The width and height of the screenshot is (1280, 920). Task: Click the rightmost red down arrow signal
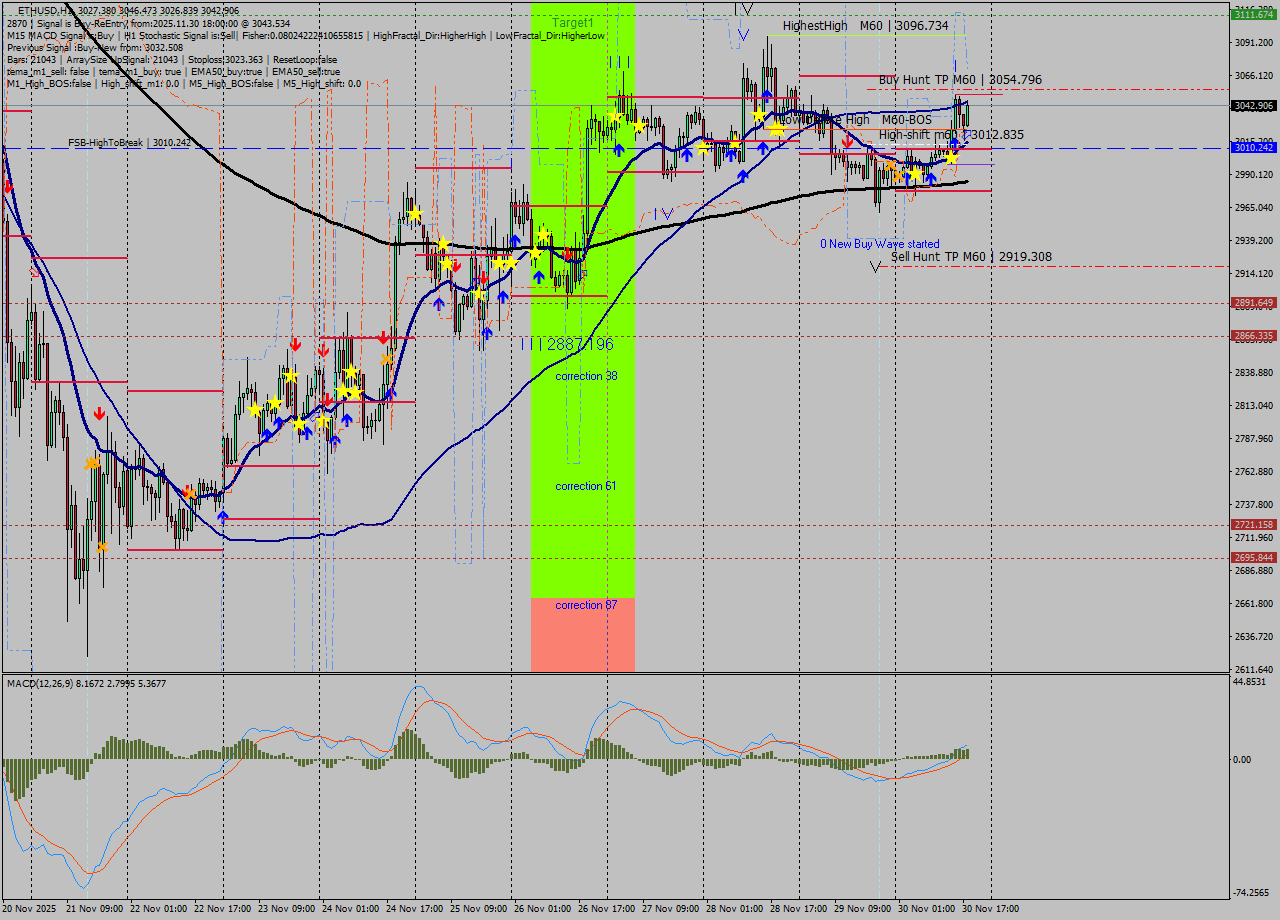847,141
